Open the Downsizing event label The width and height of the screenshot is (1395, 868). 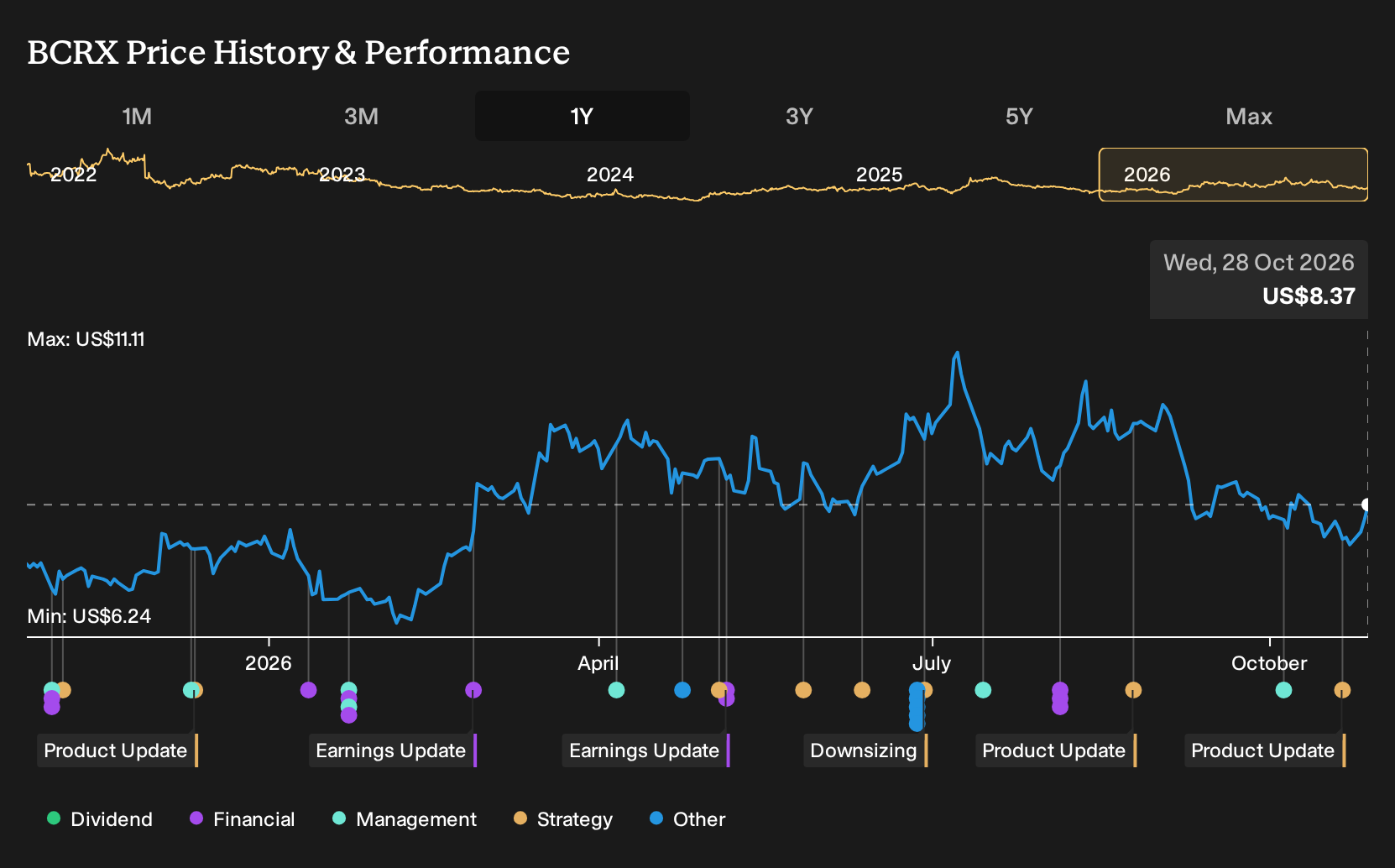[865, 750]
